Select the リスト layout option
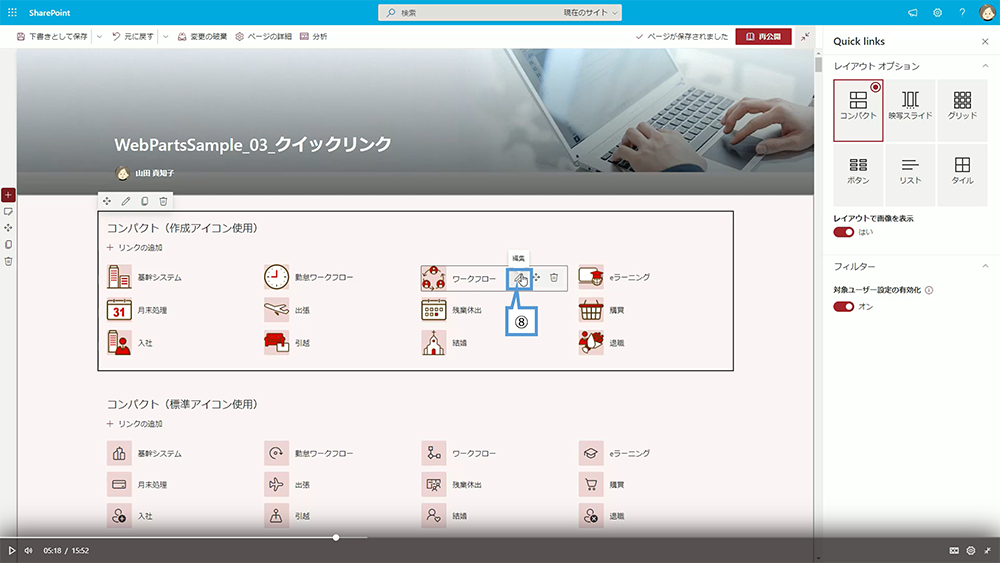Image resolution: width=1000 pixels, height=563 pixels. point(910,175)
